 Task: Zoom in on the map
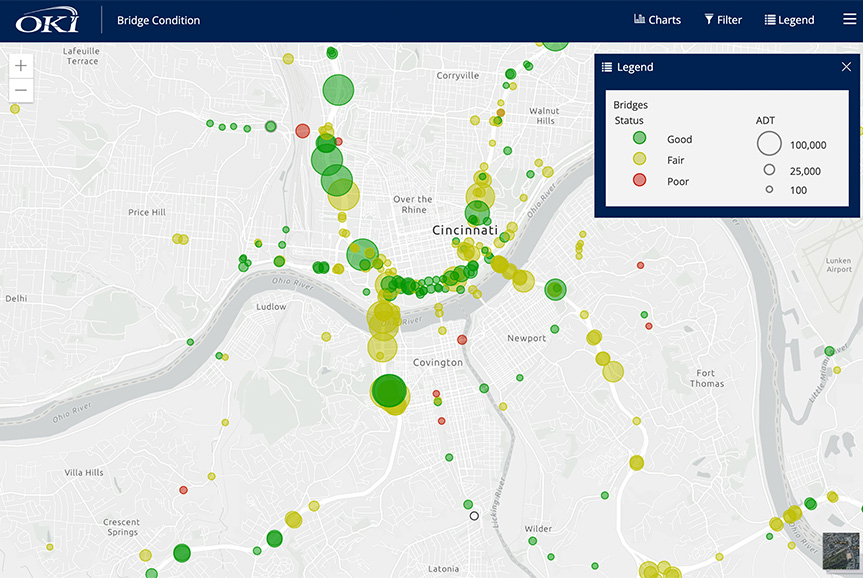[x=21, y=65]
